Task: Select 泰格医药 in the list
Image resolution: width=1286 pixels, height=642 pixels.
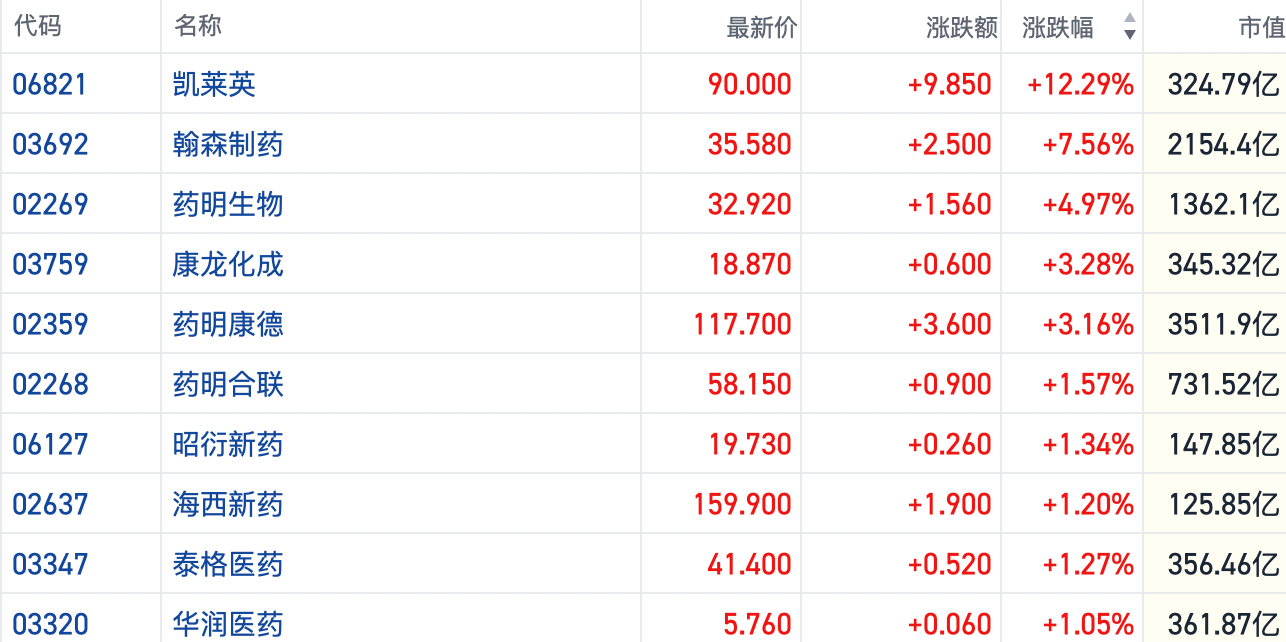Action: tap(228, 564)
